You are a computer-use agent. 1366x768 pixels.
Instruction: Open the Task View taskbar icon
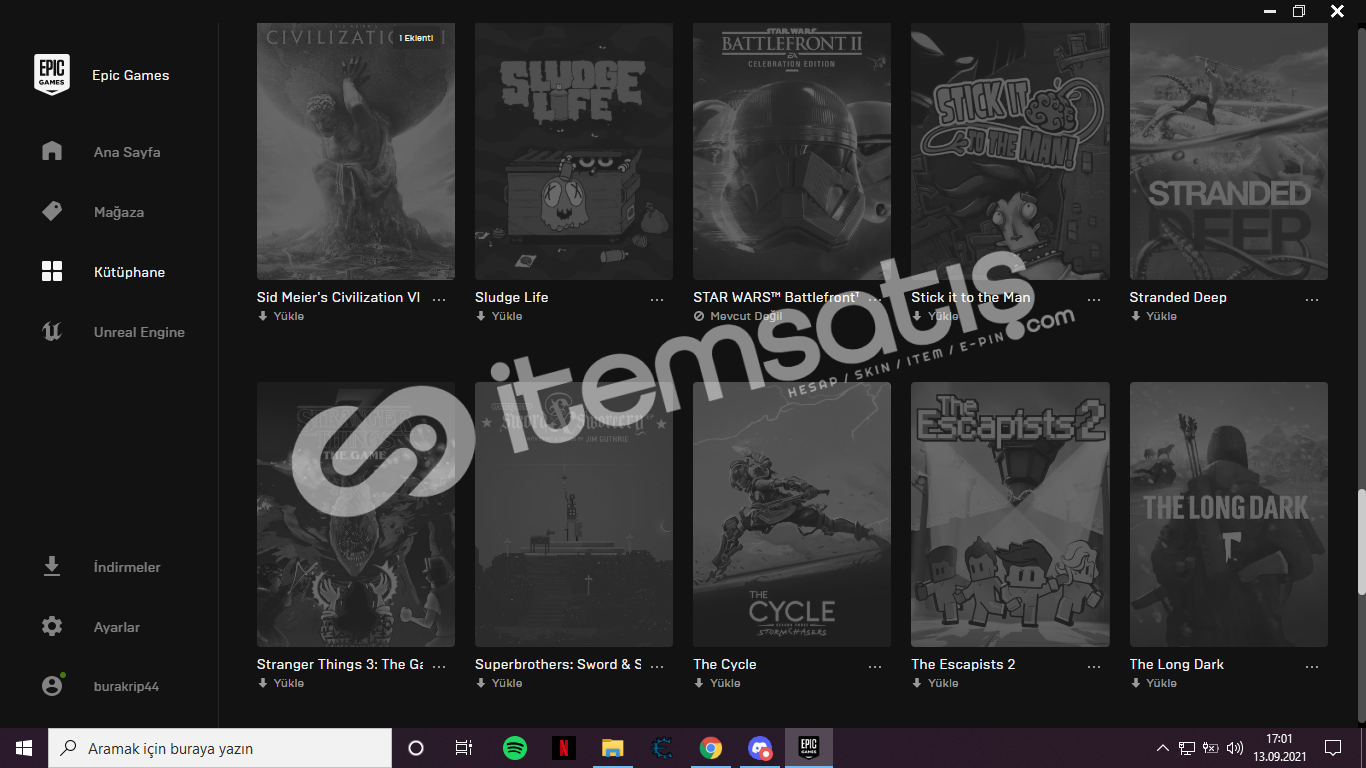pyautogui.click(x=464, y=748)
